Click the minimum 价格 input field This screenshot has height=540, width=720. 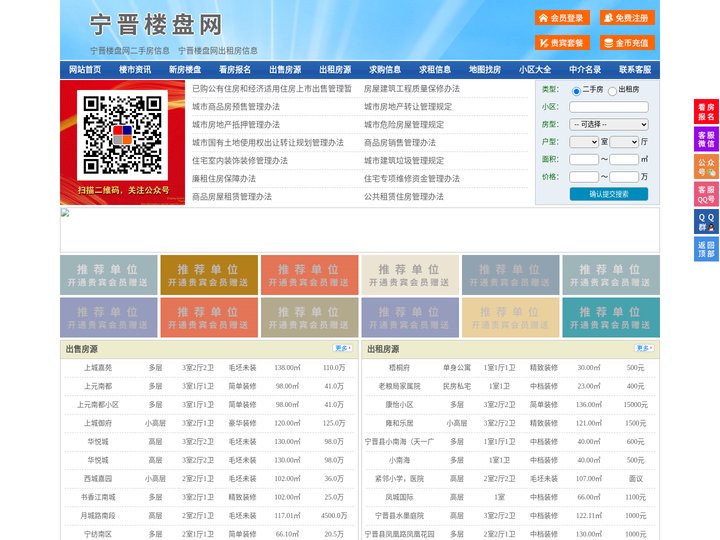(584, 177)
